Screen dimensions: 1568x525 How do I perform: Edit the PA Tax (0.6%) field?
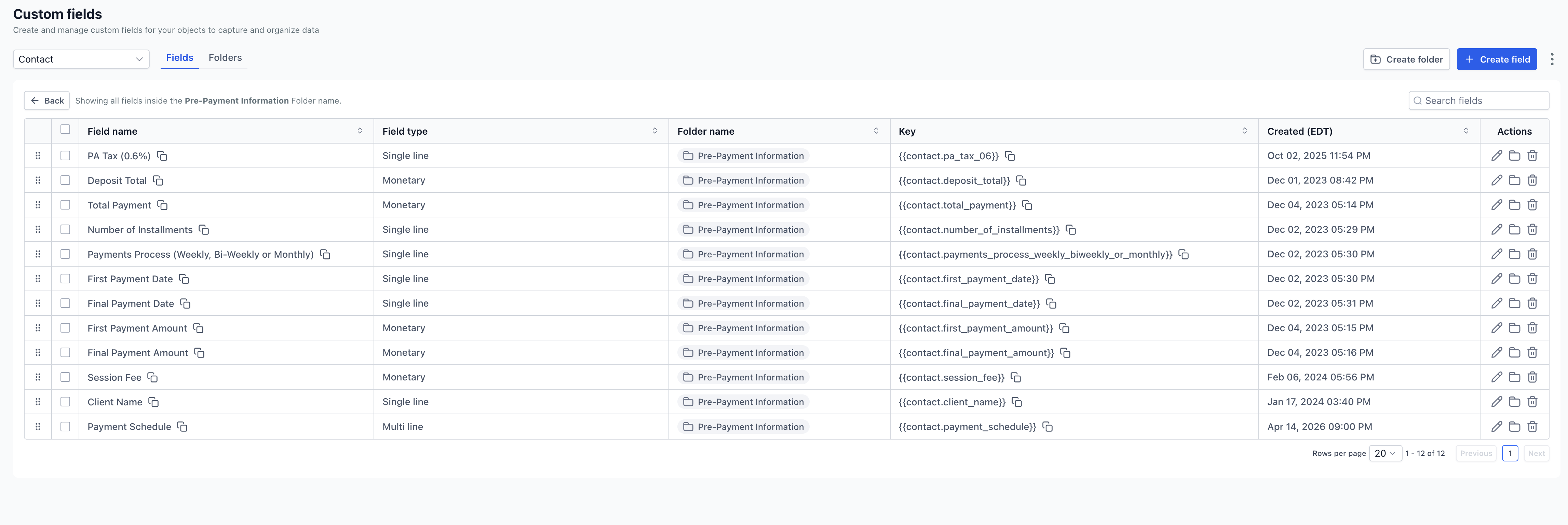click(x=1497, y=156)
